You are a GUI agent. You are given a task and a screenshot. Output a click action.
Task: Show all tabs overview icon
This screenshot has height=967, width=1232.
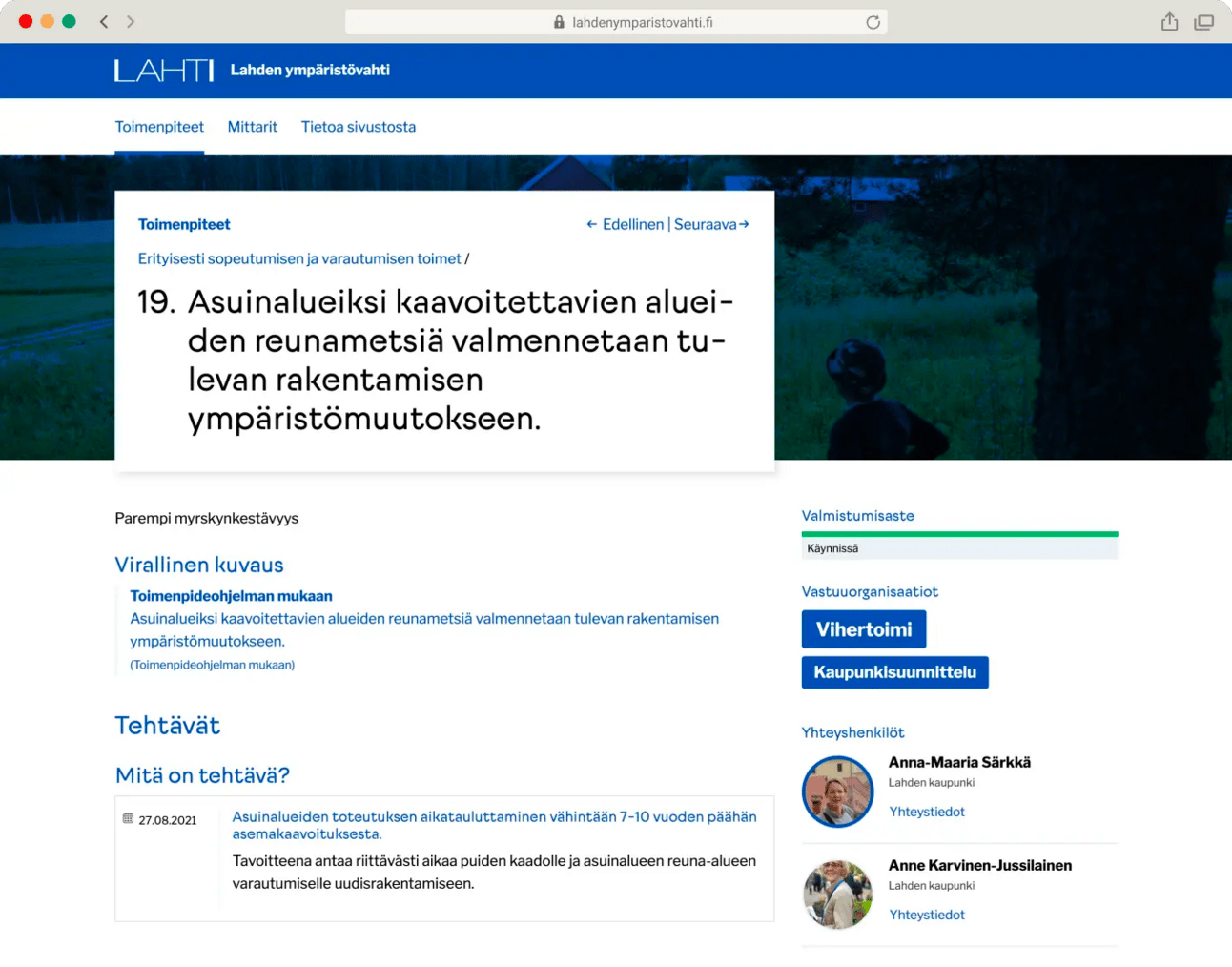[x=1204, y=22]
